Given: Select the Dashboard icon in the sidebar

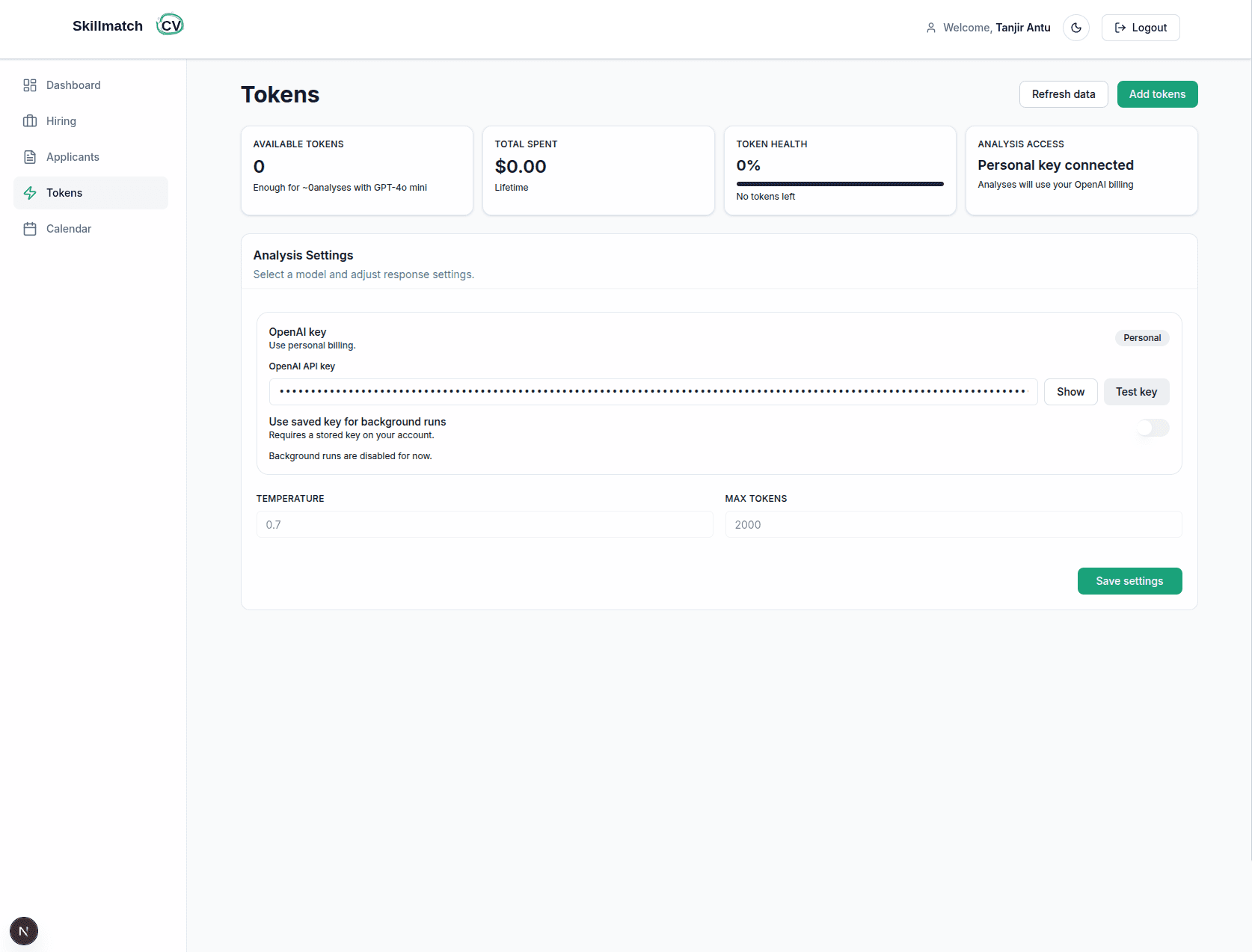Looking at the screenshot, I should pos(30,85).
